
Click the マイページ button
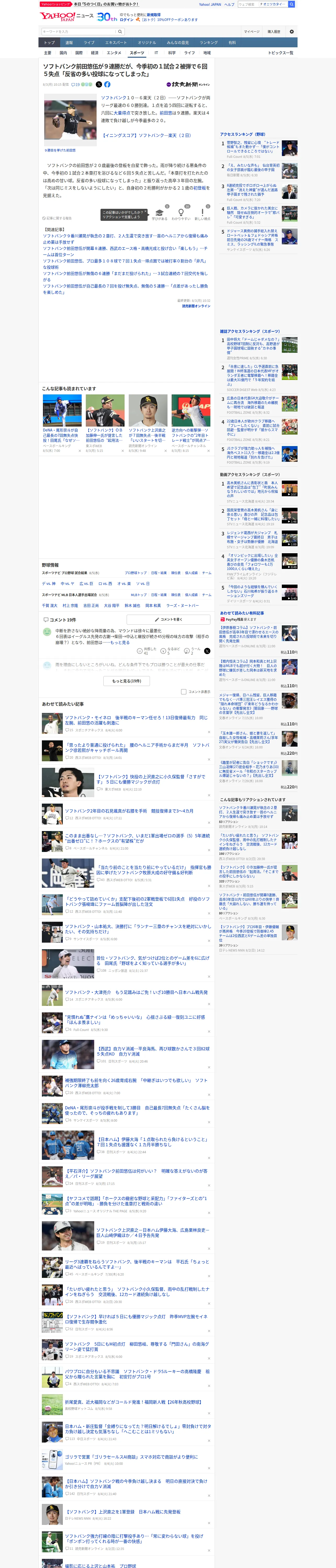252,32
